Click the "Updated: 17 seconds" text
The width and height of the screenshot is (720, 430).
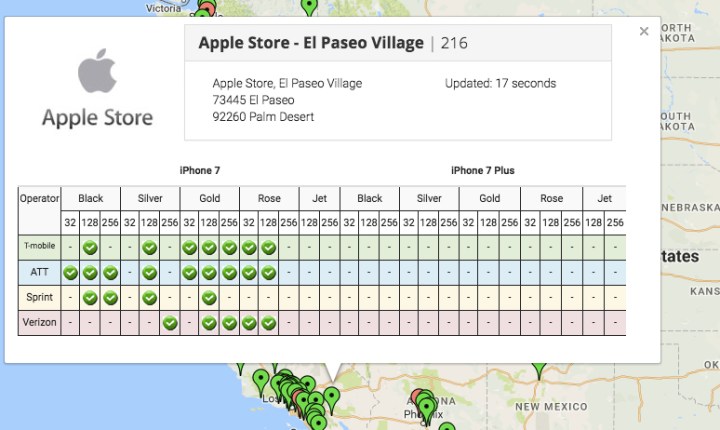click(x=501, y=83)
